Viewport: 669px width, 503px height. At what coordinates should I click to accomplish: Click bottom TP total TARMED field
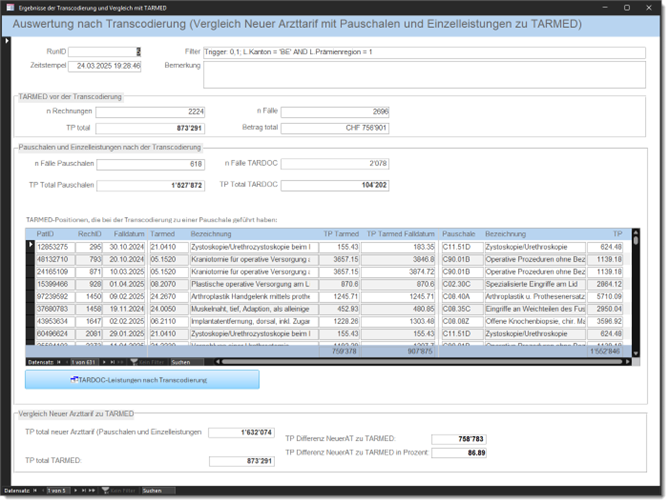(242, 461)
